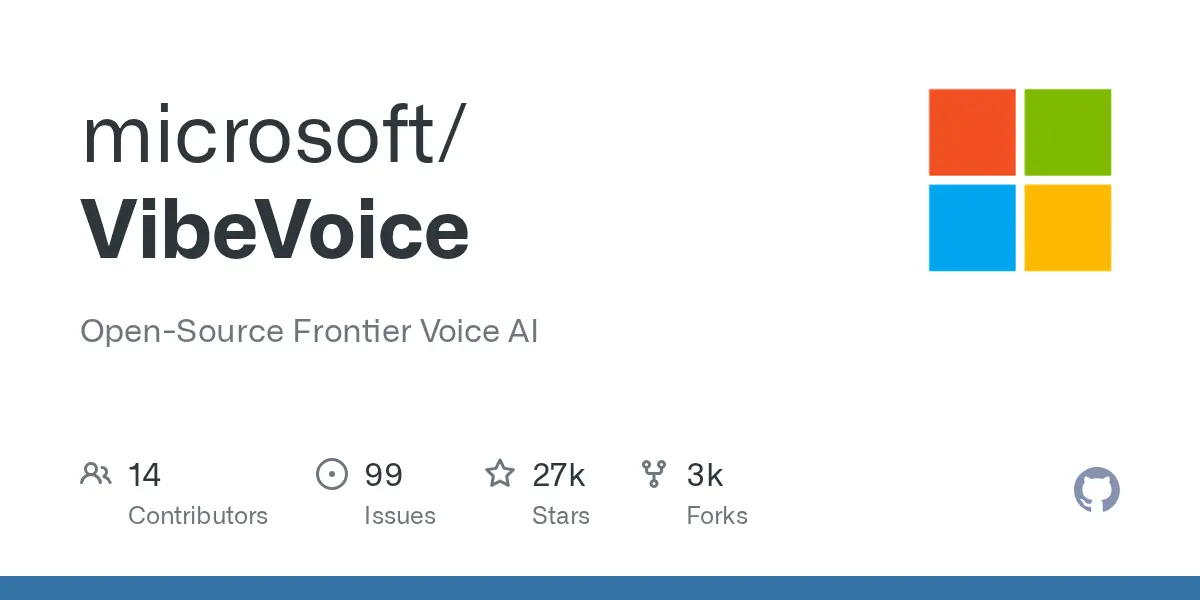
Task: Click the blue language bar at bottom
Action: [600, 588]
